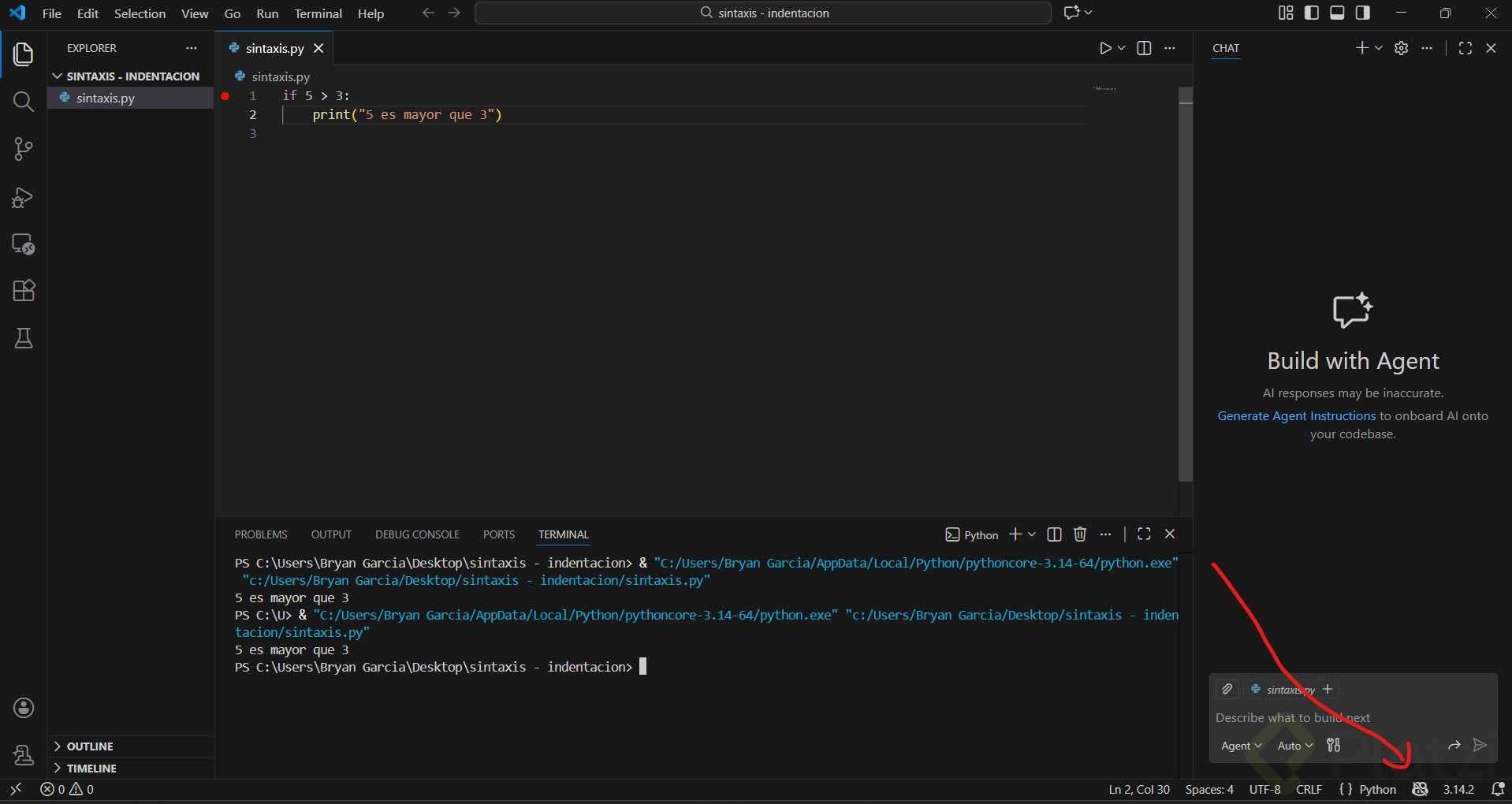Open the Agent mode dropdown in chat
The width and height of the screenshot is (1512, 804).
click(x=1241, y=746)
